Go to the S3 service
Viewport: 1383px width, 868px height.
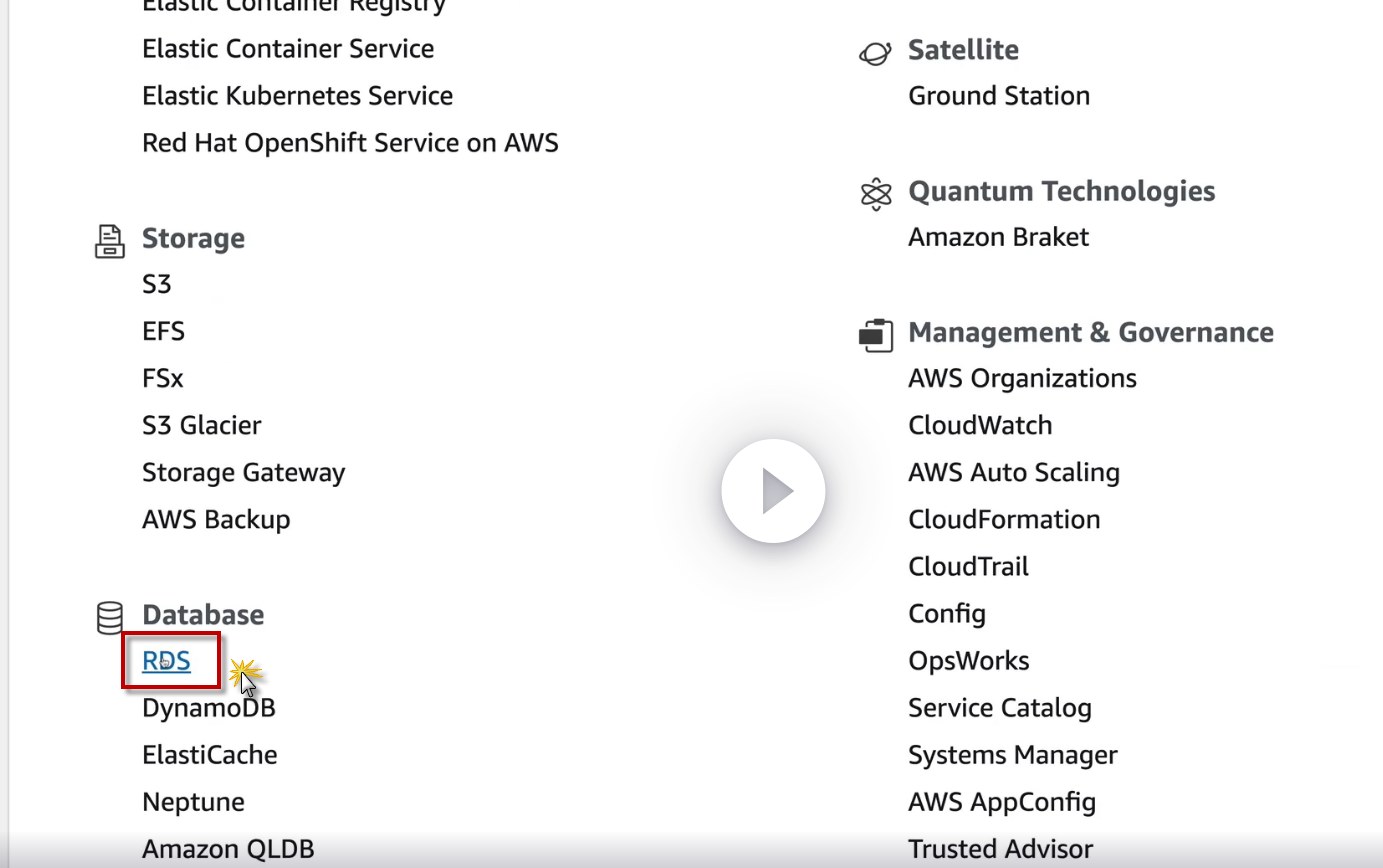tap(157, 285)
